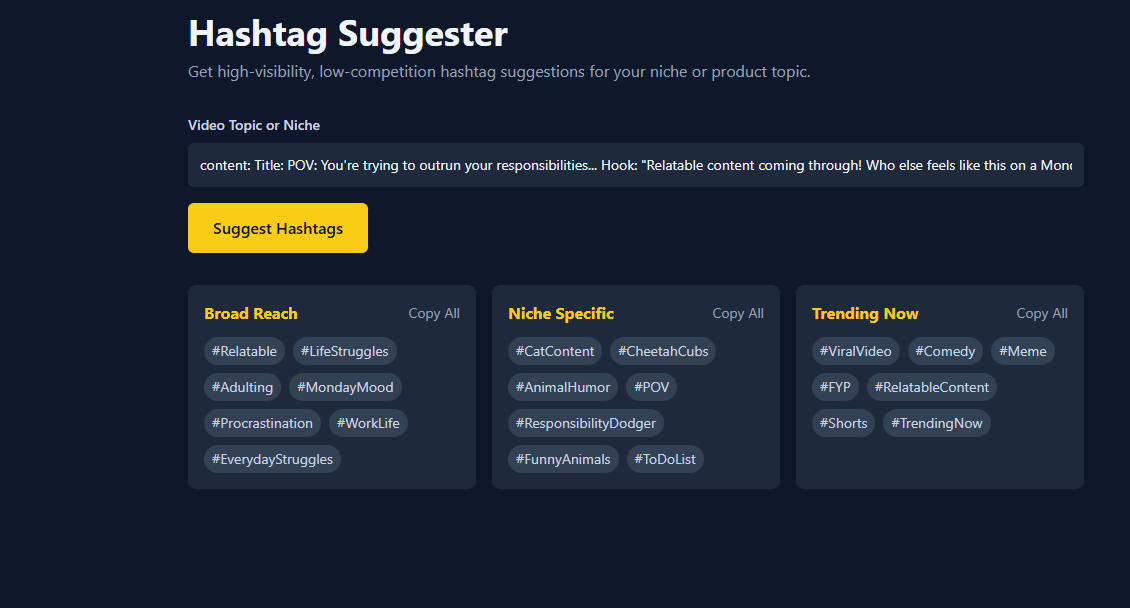Click the #Procrastination tag
Image resolution: width=1130 pixels, height=608 pixels.
262,423
